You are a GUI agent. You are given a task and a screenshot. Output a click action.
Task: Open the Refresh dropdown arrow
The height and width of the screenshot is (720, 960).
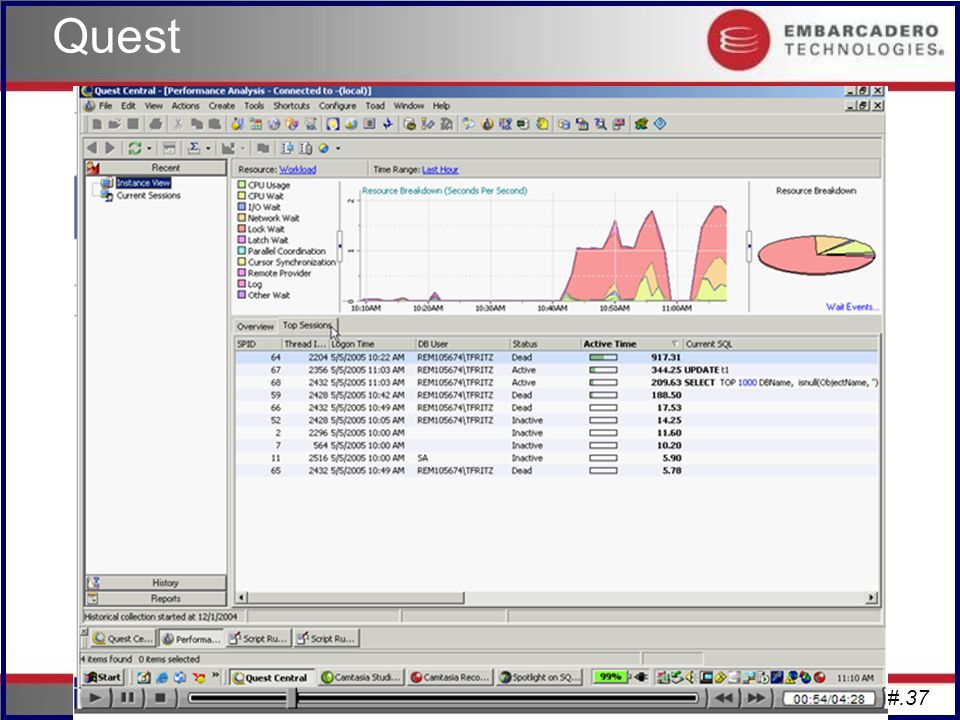coord(149,149)
